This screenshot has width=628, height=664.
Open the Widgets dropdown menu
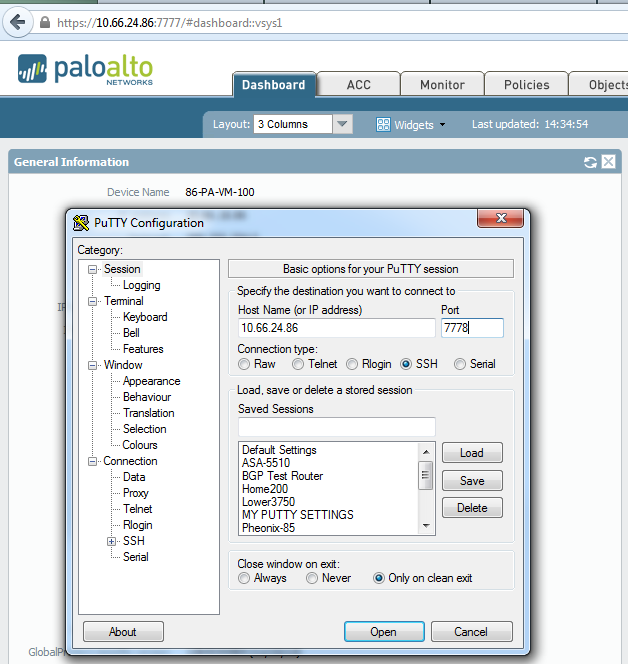(x=442, y=125)
